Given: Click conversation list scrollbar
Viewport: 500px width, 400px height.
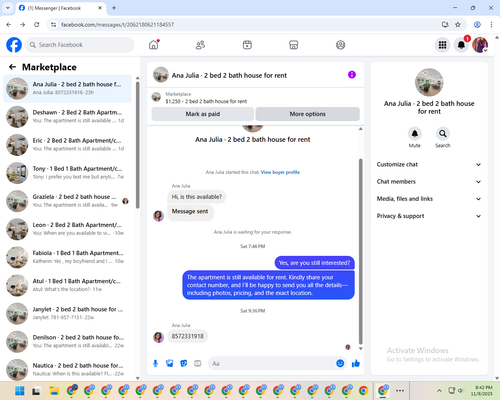Looking at the screenshot, I should click(x=137, y=145).
